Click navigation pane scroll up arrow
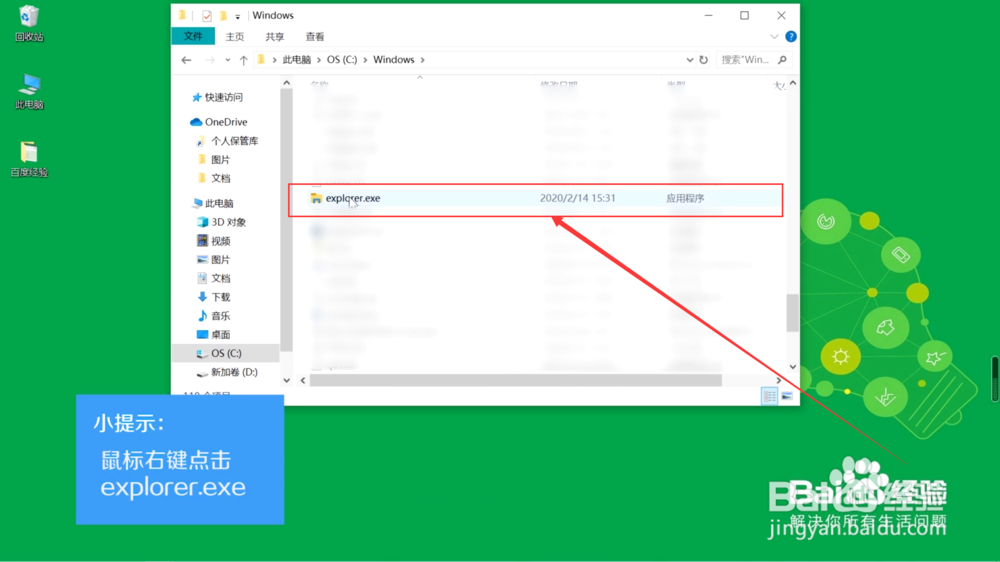1000x562 pixels. [286, 83]
